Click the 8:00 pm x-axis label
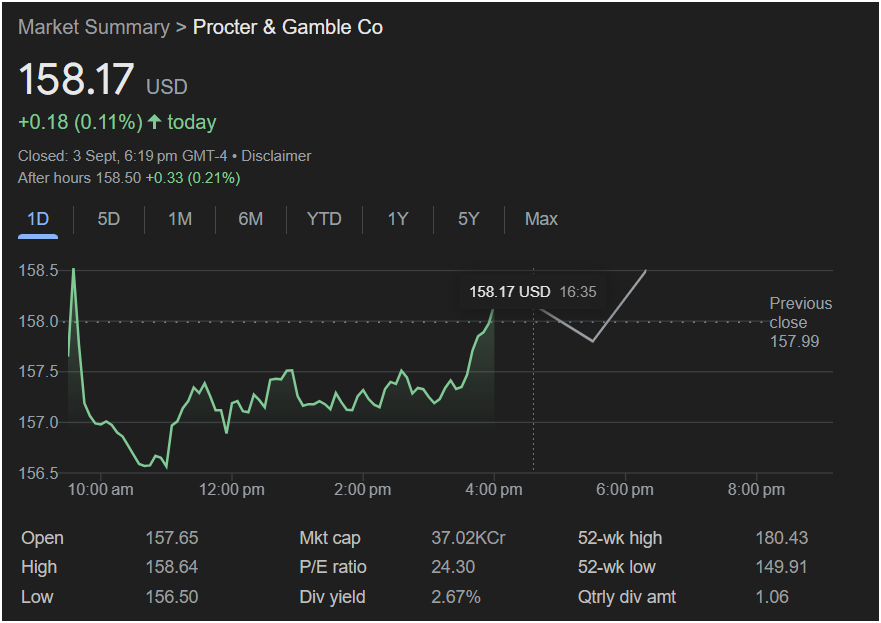Viewport: 881px width, 623px height. tap(756, 489)
